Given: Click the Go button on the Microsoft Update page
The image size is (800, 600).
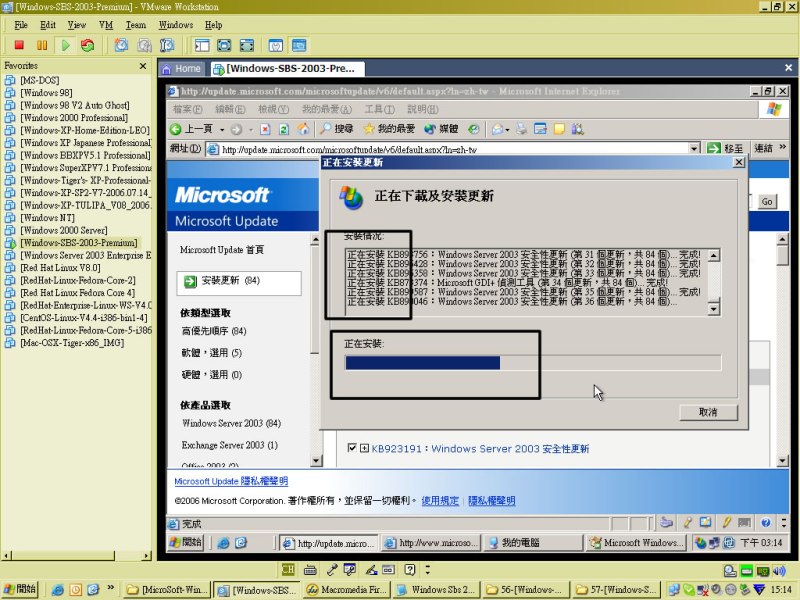Looking at the screenshot, I should [766, 202].
